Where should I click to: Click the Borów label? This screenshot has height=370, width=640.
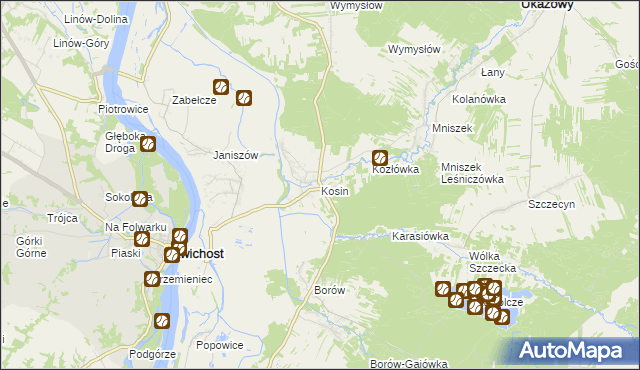tap(329, 290)
